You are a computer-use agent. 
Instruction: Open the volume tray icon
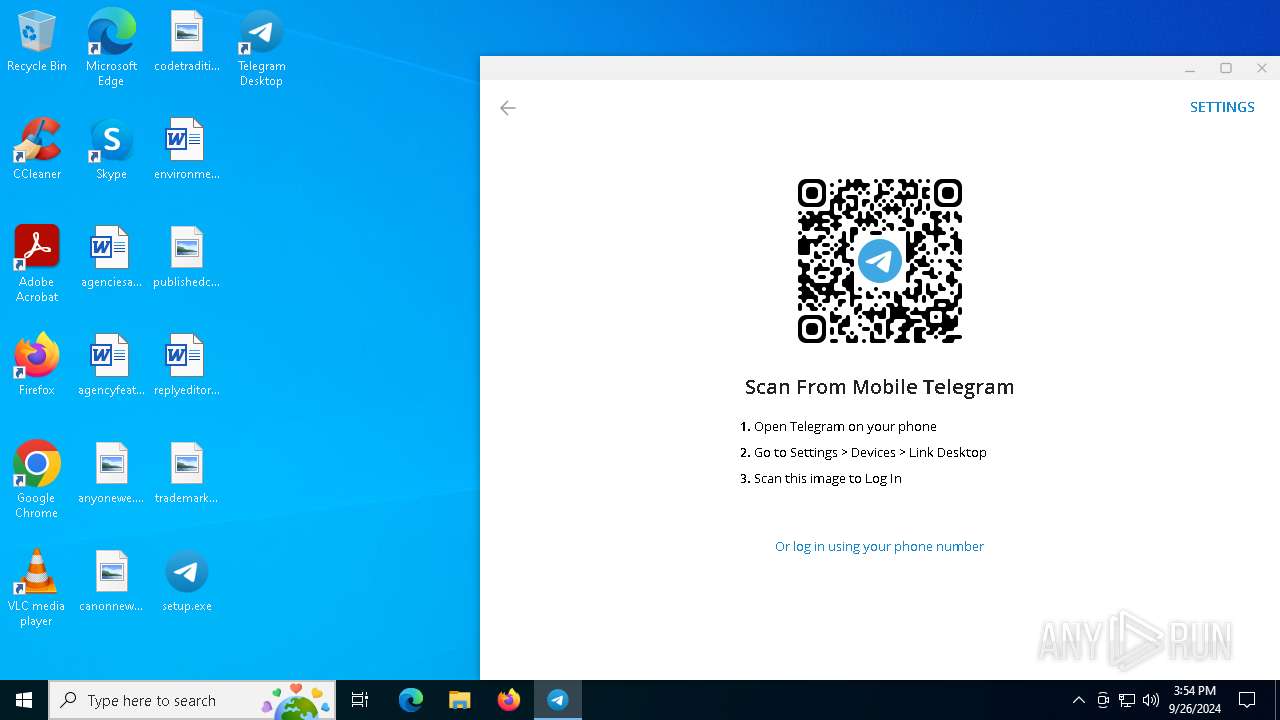1151,700
